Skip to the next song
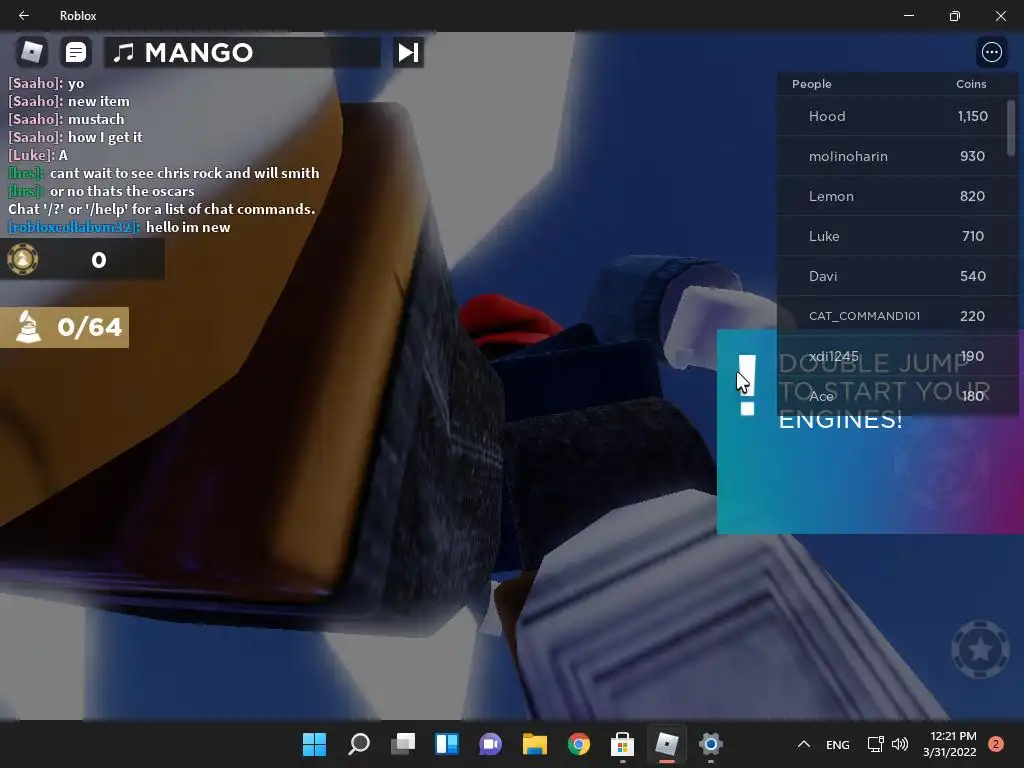The image size is (1024, 768). 408,52
